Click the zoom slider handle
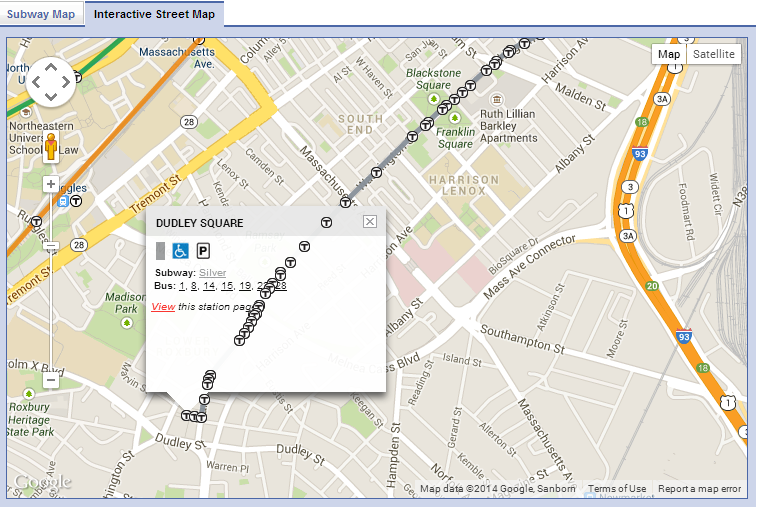The height and width of the screenshot is (509, 757). click(51, 246)
